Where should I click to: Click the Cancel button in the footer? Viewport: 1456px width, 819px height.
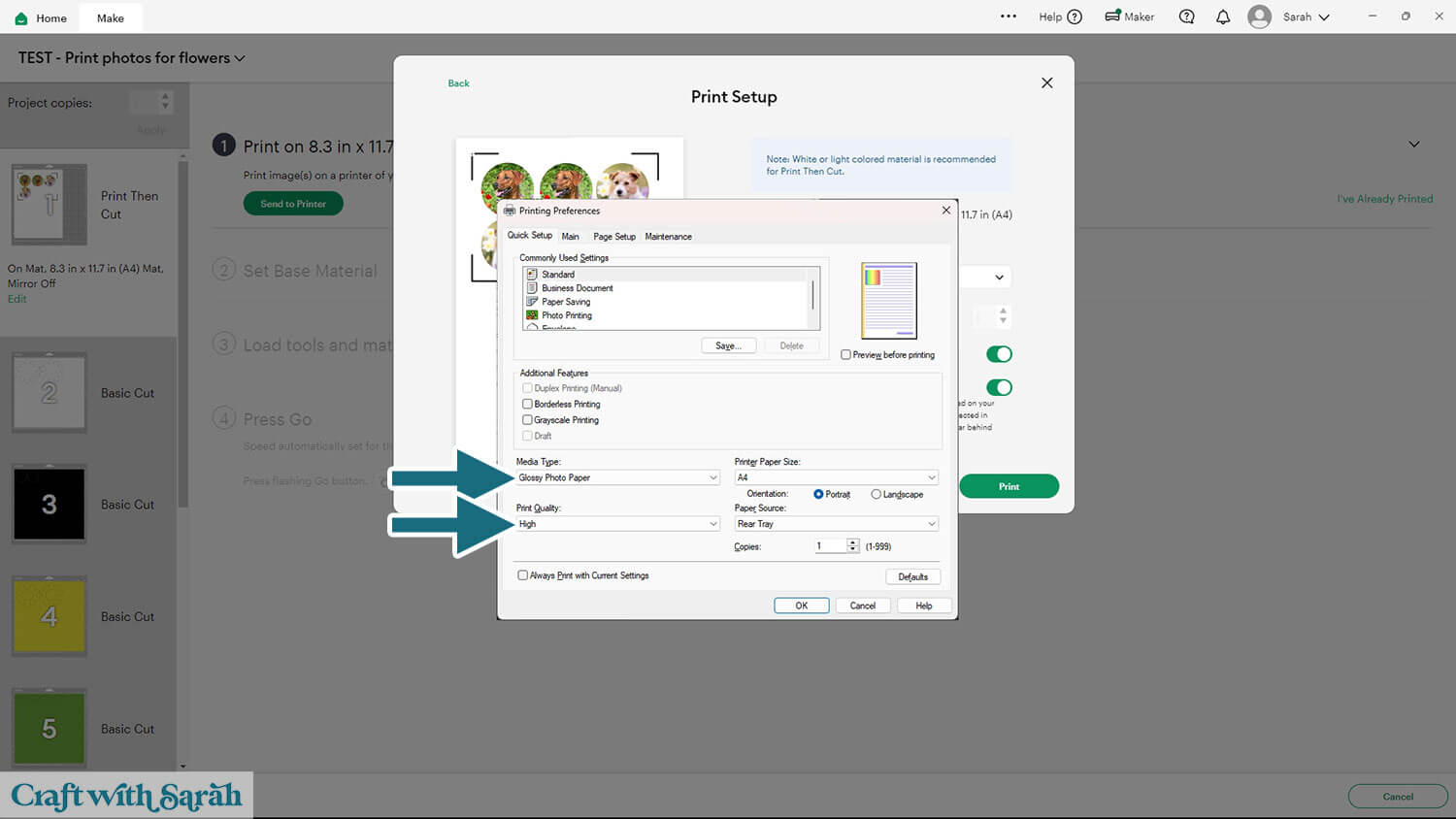pyautogui.click(x=1398, y=797)
